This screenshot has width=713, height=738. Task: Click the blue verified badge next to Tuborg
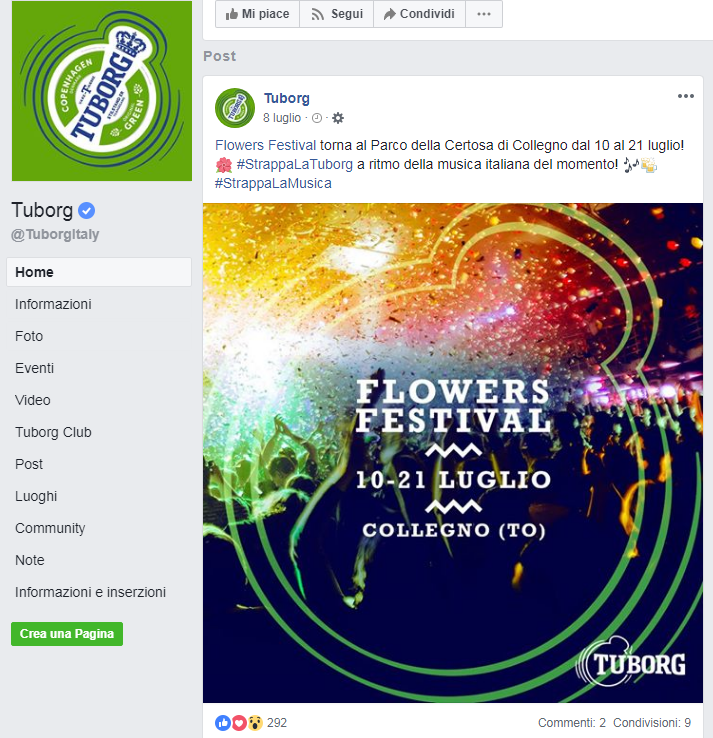86,210
